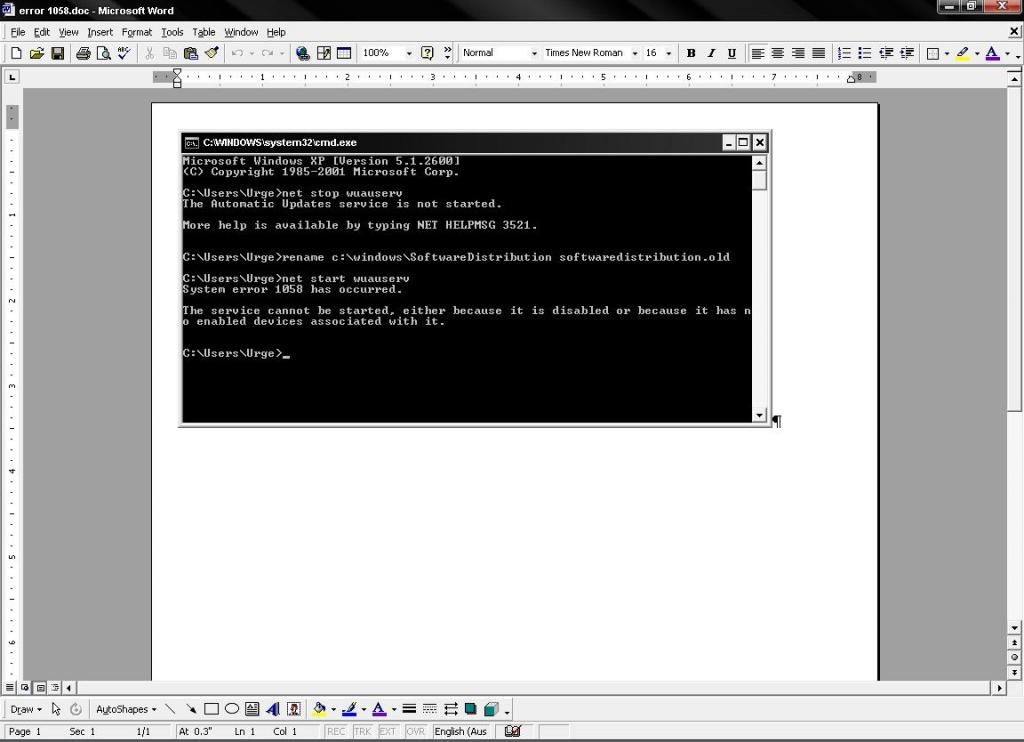
Task: Select the Format Painter brush
Action: click(x=212, y=54)
